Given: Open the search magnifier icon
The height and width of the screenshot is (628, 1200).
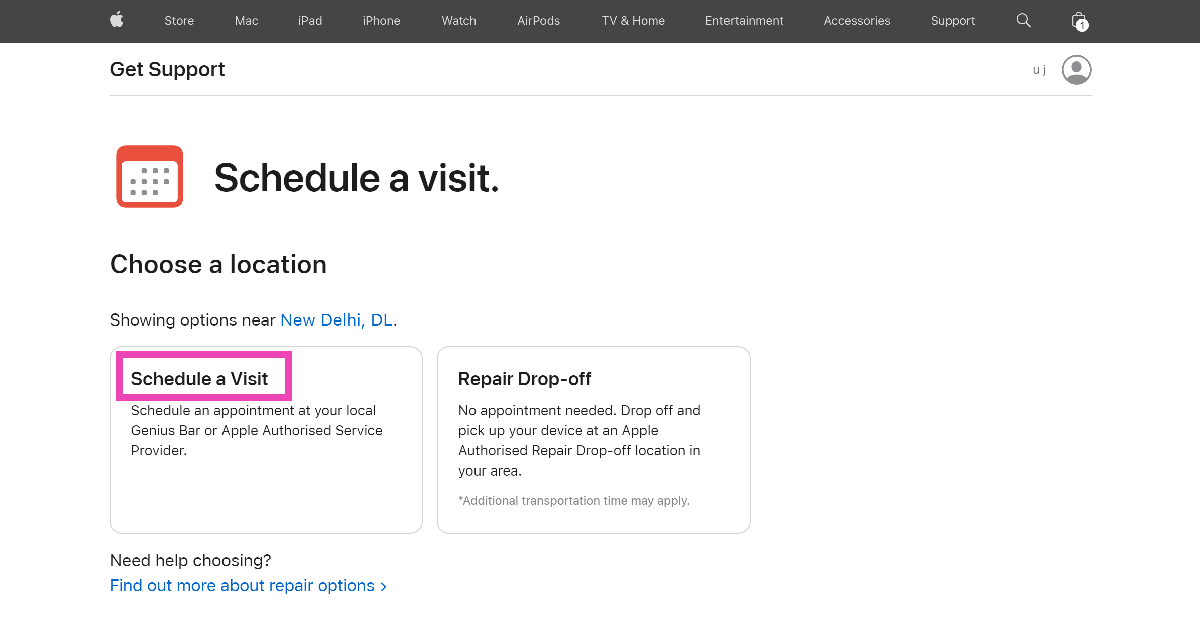Looking at the screenshot, I should click(x=1023, y=20).
